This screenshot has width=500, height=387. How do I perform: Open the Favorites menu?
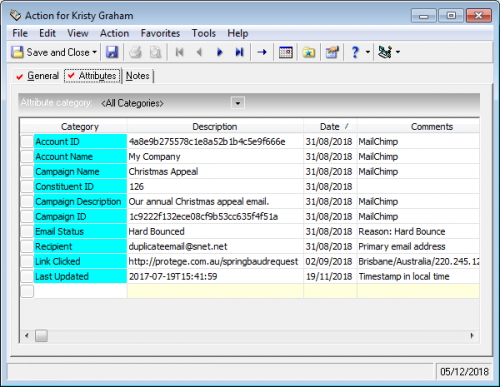point(160,33)
